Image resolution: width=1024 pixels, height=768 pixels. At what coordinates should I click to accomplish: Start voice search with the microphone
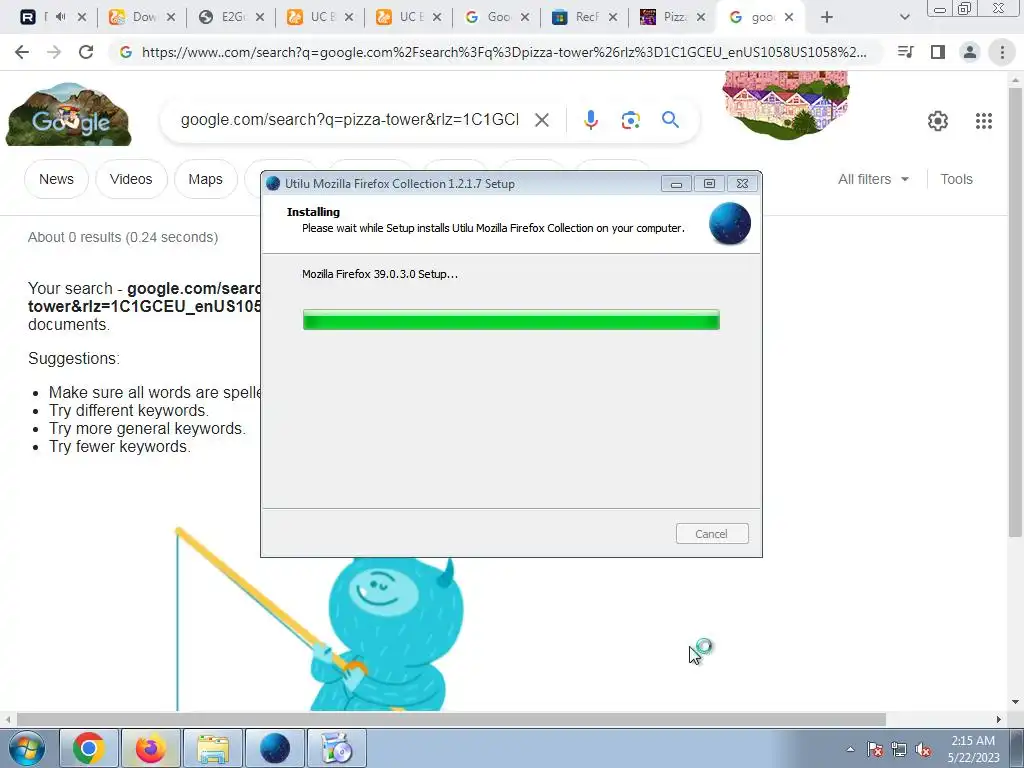click(x=590, y=120)
